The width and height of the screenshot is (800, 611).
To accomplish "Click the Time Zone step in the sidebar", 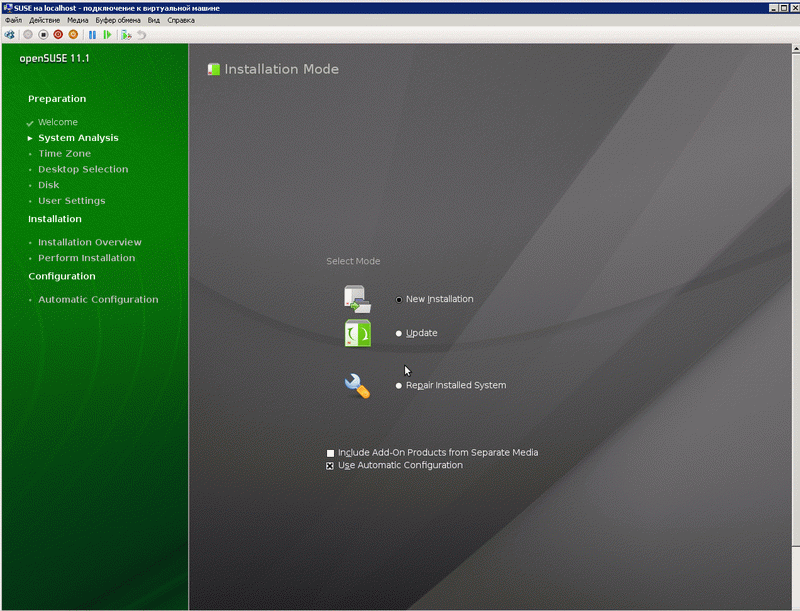I will pos(64,154).
